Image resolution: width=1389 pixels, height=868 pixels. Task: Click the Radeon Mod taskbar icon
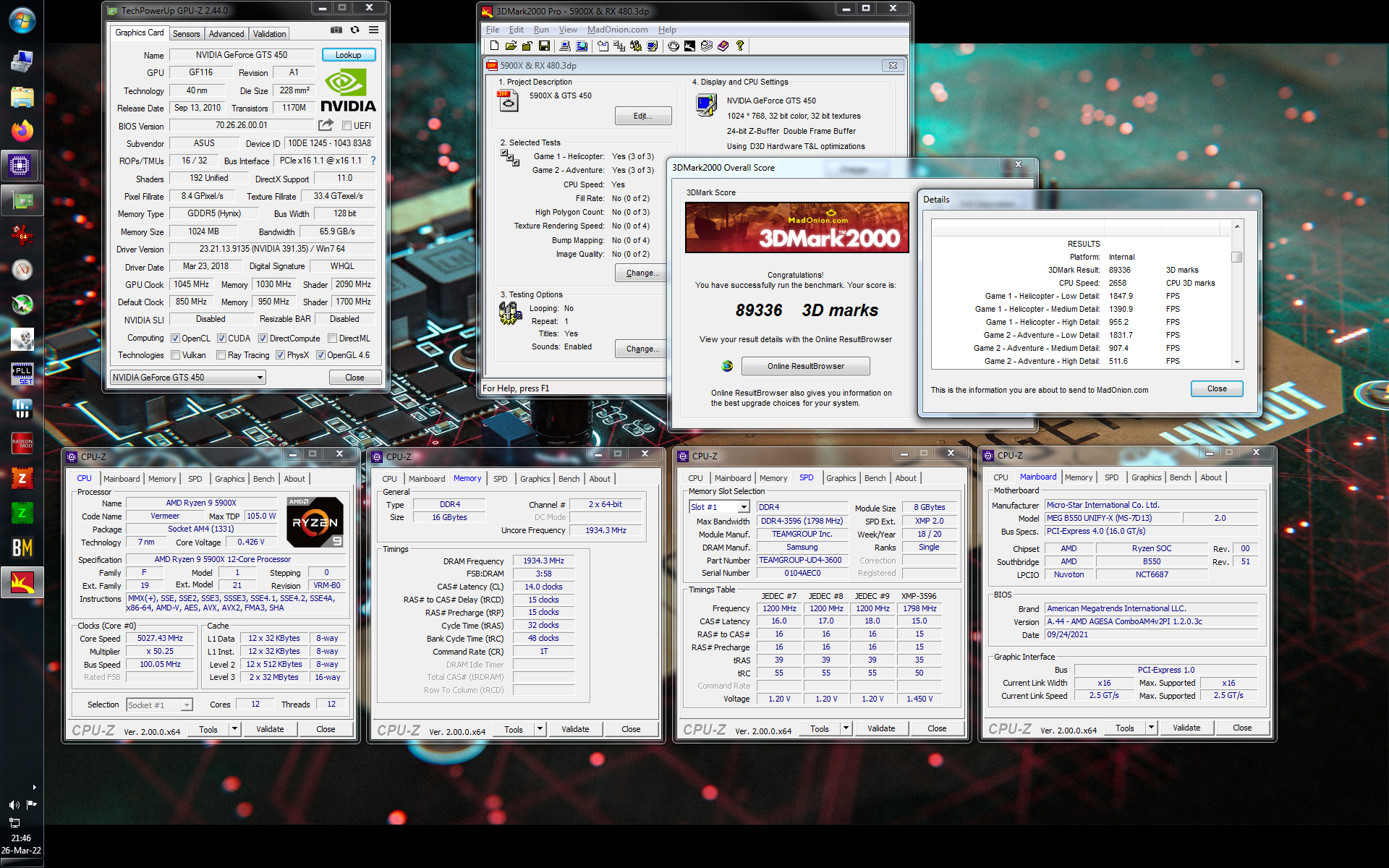[22, 443]
